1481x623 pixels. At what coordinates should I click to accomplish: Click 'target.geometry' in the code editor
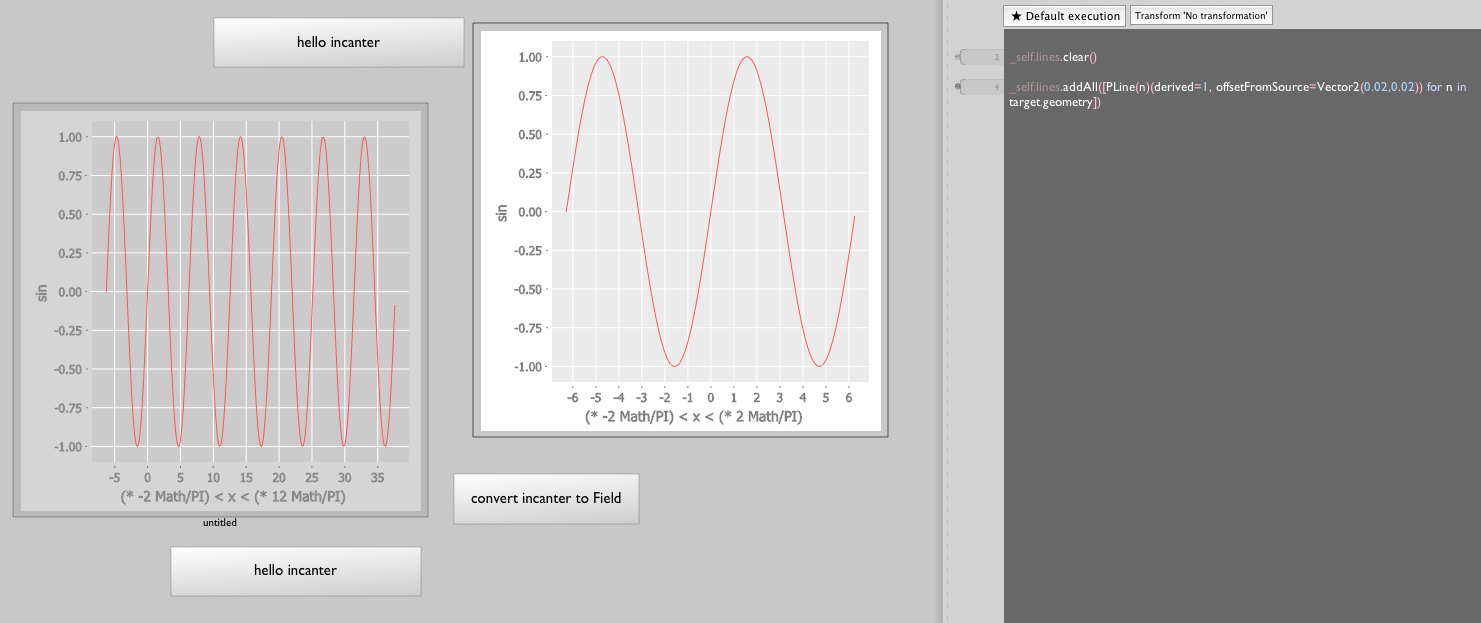(x=1052, y=103)
